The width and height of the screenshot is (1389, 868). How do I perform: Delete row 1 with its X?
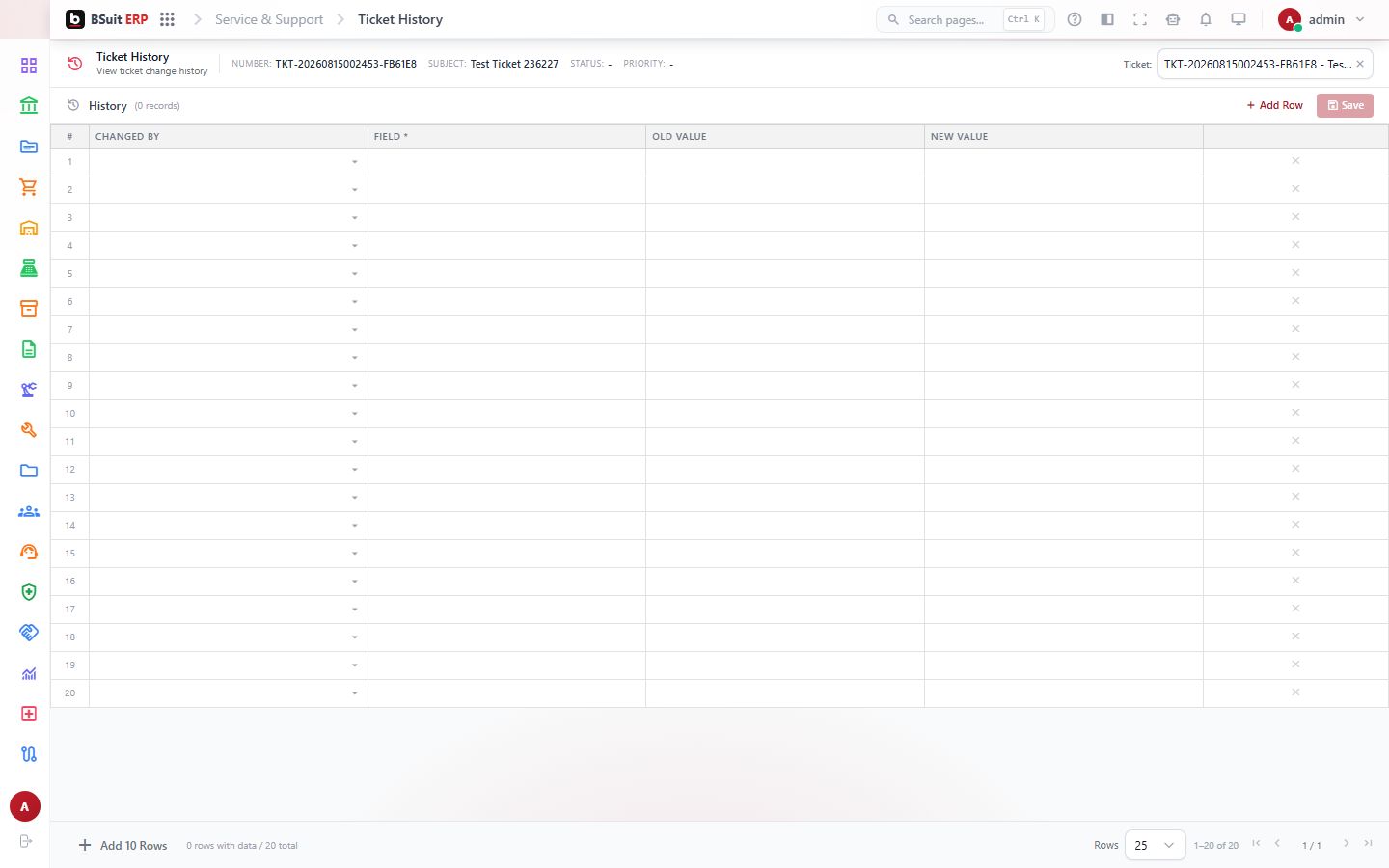pyautogui.click(x=1295, y=161)
